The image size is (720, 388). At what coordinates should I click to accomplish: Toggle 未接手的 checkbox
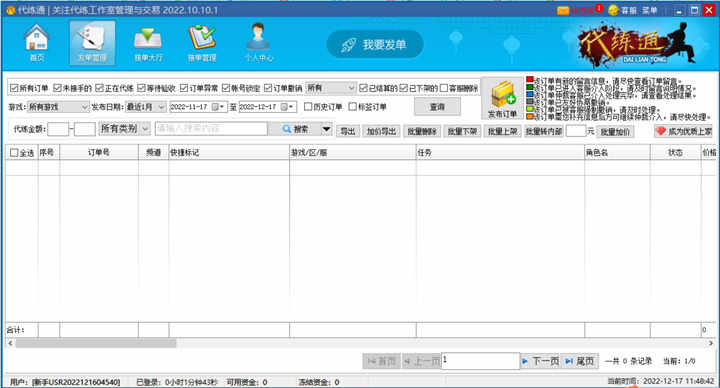click(x=57, y=88)
